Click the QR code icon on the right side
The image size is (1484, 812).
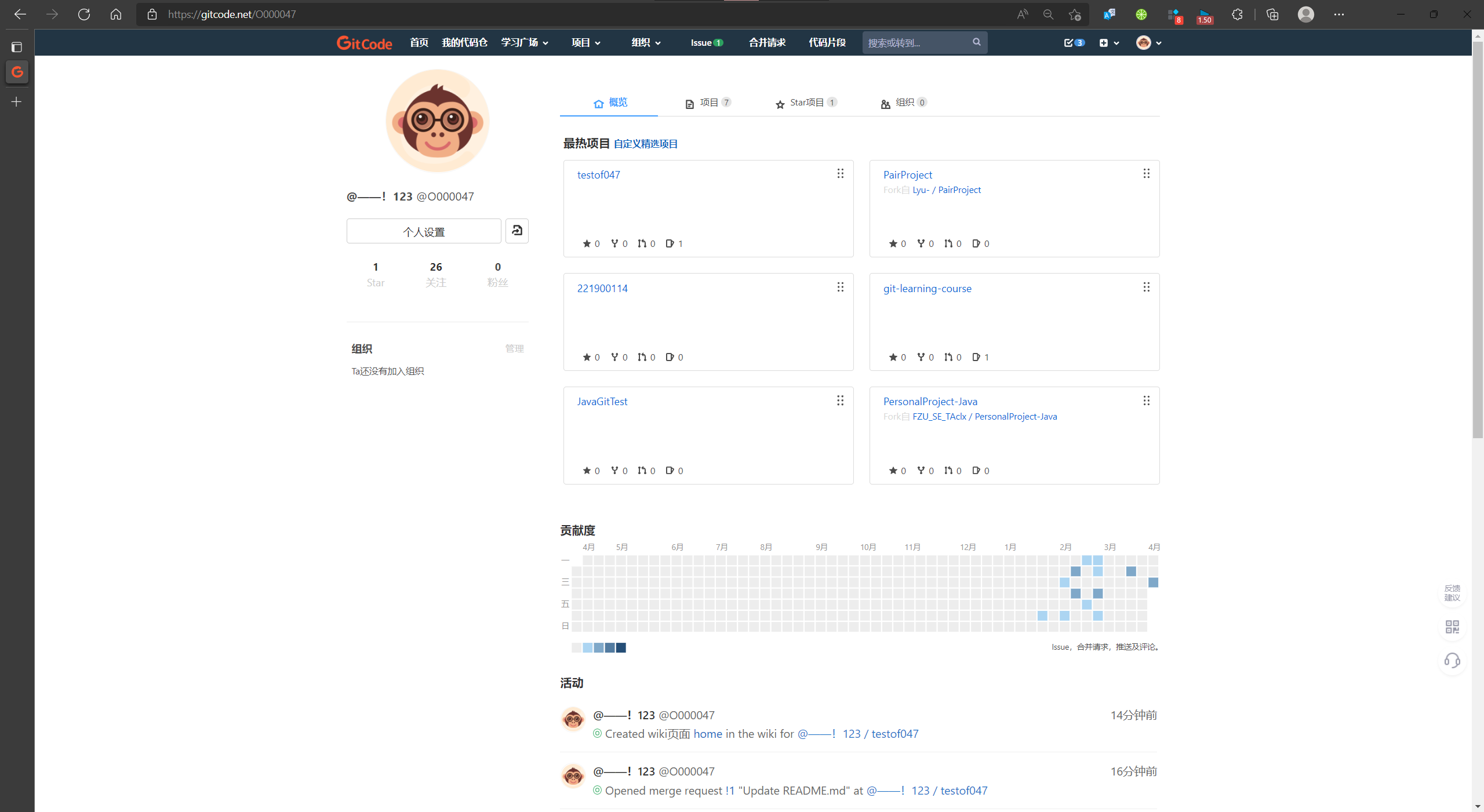click(x=1452, y=627)
